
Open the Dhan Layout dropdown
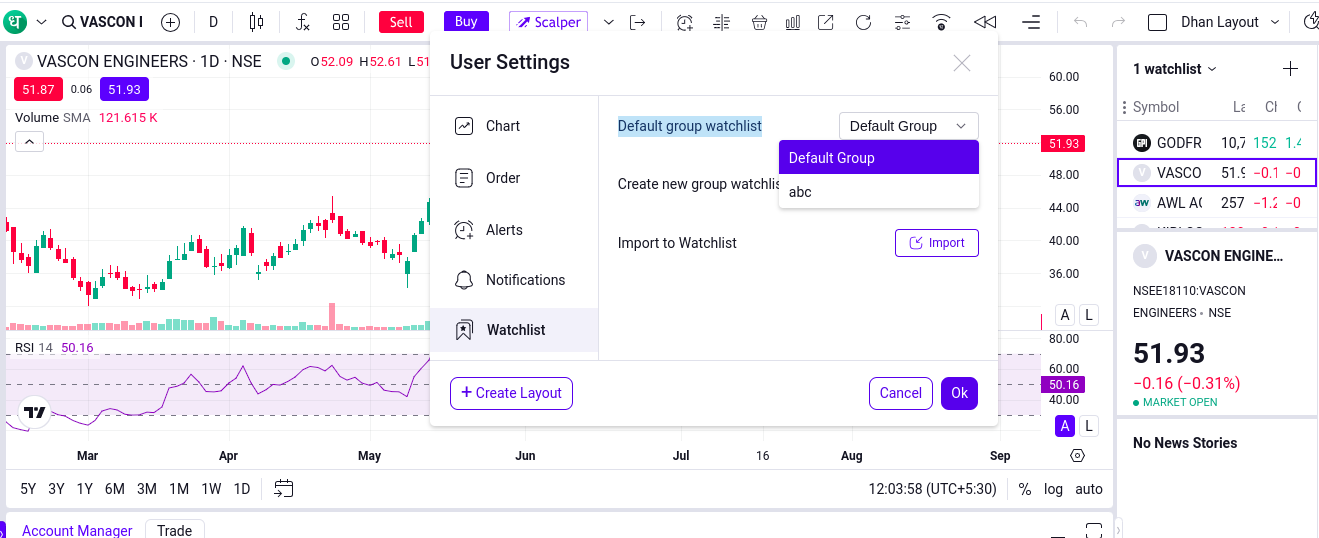point(1230,22)
